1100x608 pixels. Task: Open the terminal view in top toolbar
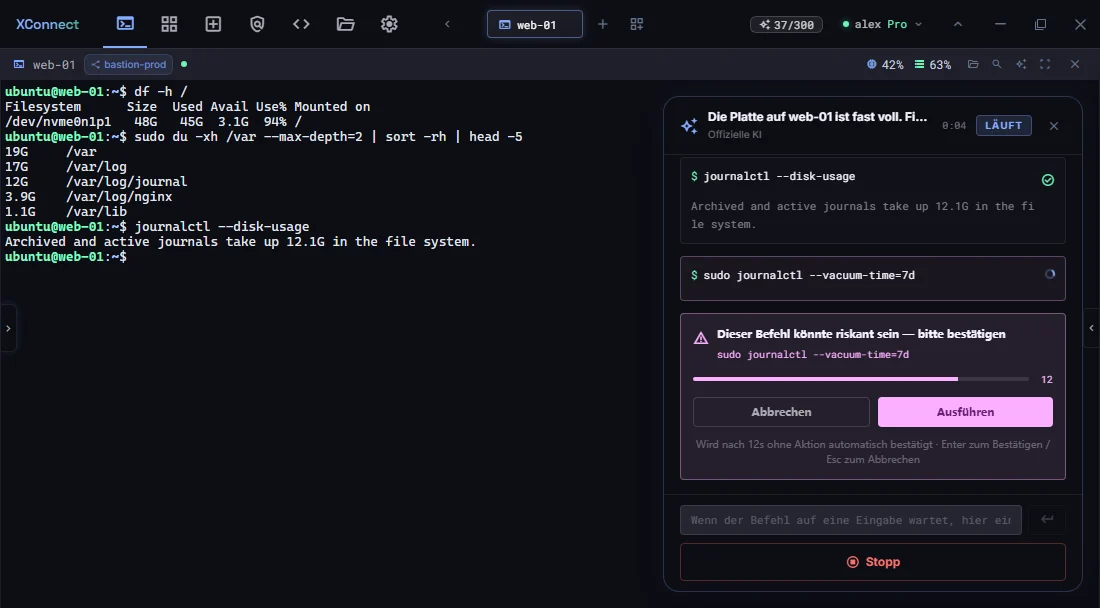[x=125, y=24]
